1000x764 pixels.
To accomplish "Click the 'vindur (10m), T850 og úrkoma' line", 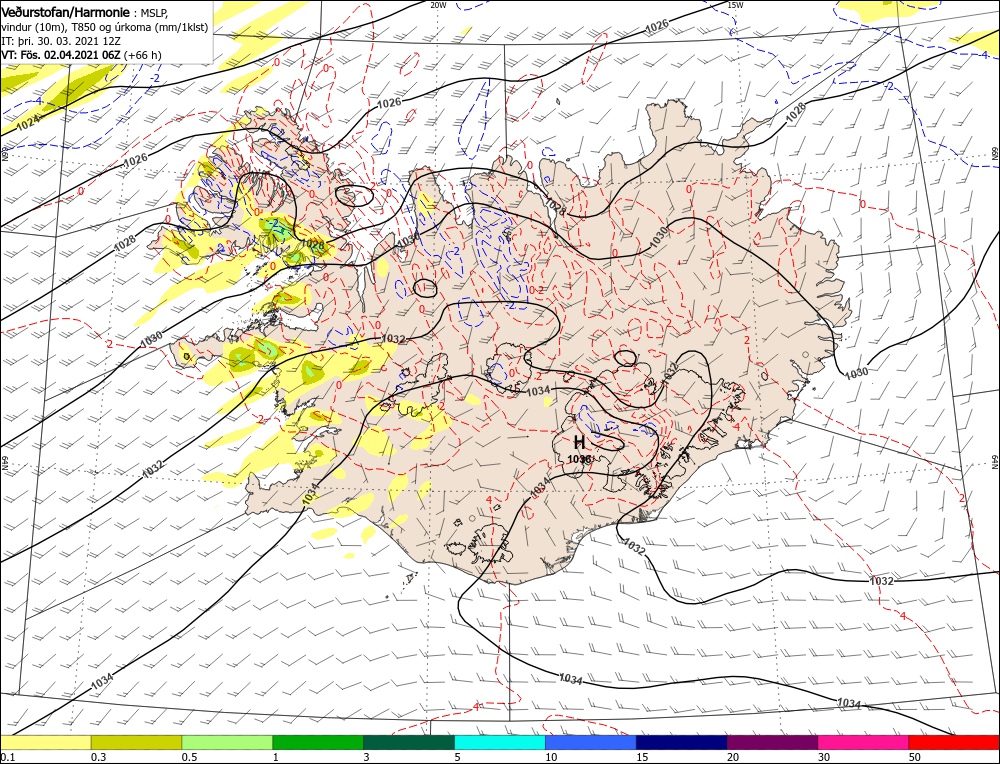I will [x=105, y=27].
